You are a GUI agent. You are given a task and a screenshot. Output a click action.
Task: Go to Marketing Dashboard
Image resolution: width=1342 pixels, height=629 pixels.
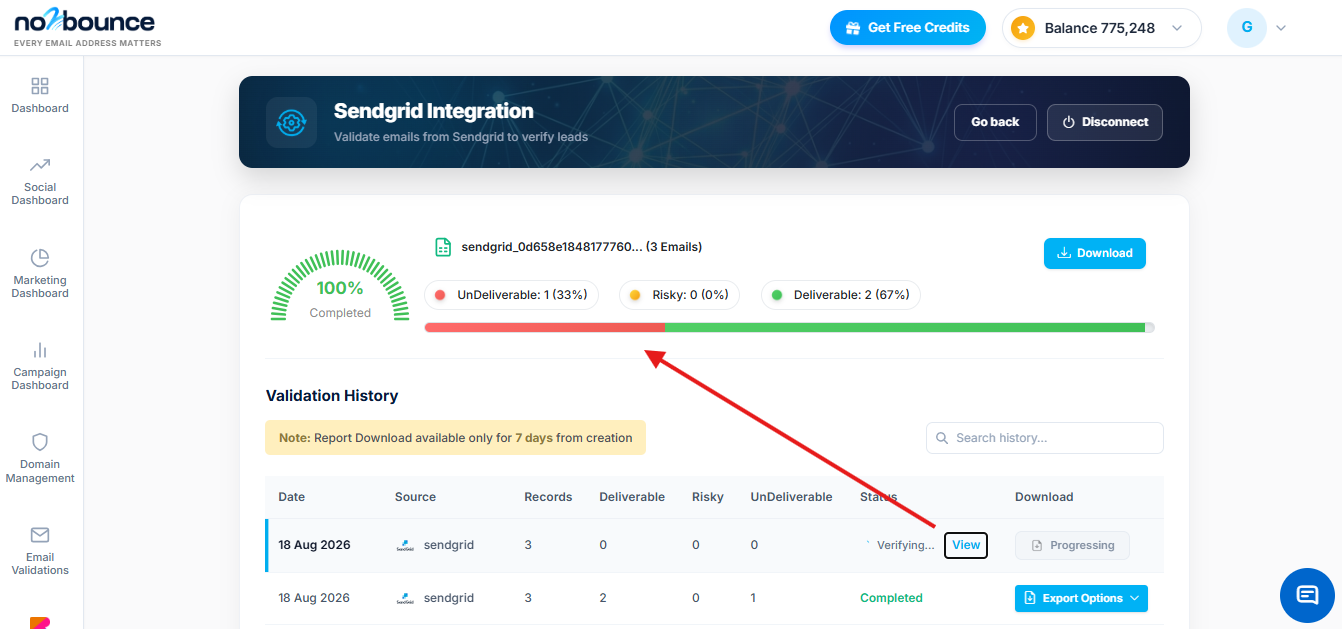(40, 274)
